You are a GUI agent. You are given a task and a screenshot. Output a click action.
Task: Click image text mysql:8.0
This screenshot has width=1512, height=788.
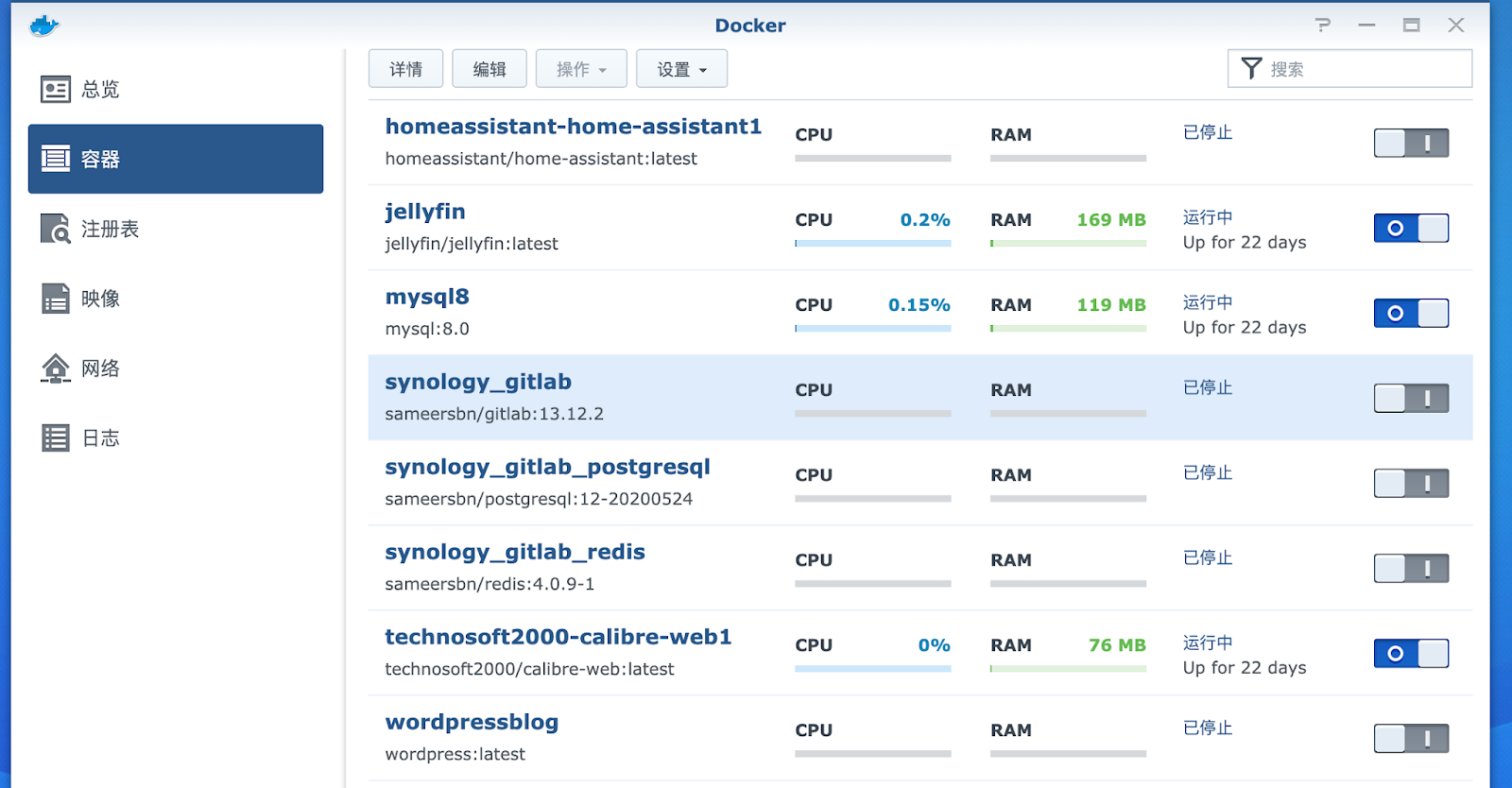(x=427, y=329)
